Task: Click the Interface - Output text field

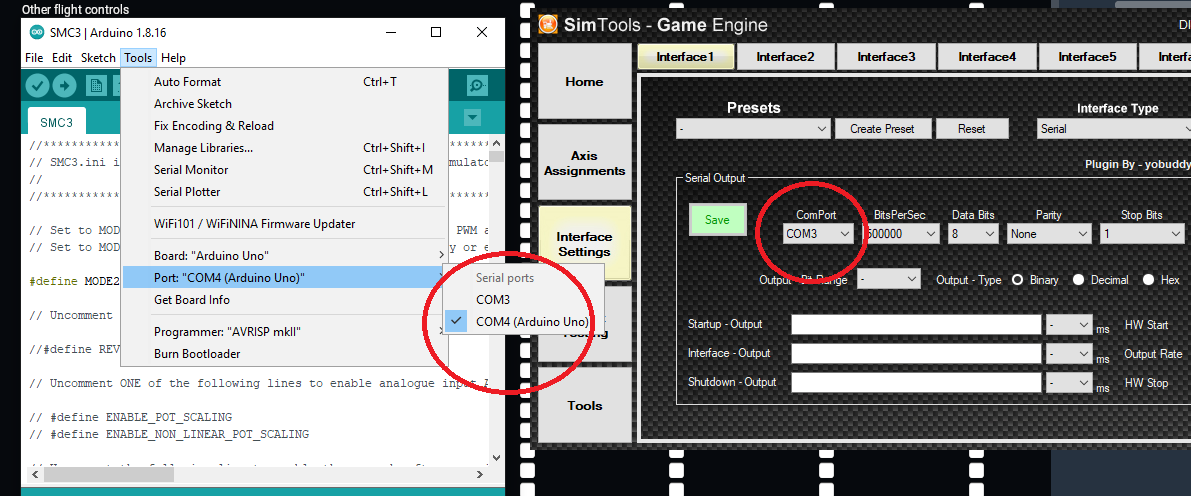Action: (916, 353)
